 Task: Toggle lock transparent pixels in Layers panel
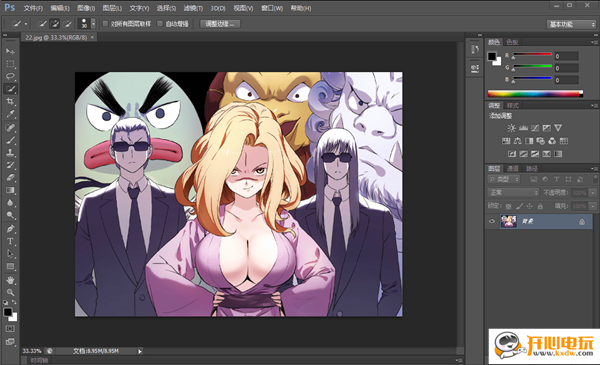click(508, 206)
